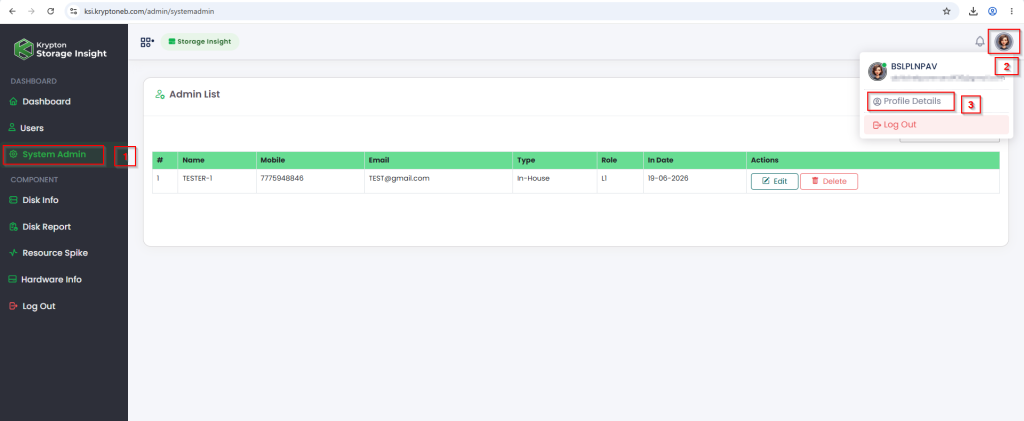
Task: Click the user avatar in top bar
Action: tap(1004, 42)
